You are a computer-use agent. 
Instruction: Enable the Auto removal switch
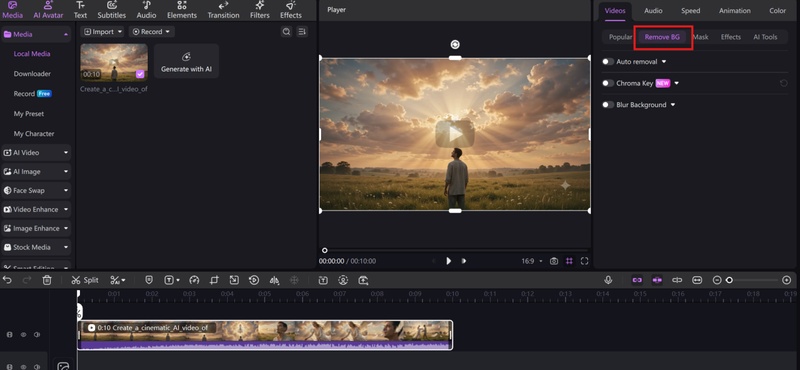pyautogui.click(x=608, y=62)
